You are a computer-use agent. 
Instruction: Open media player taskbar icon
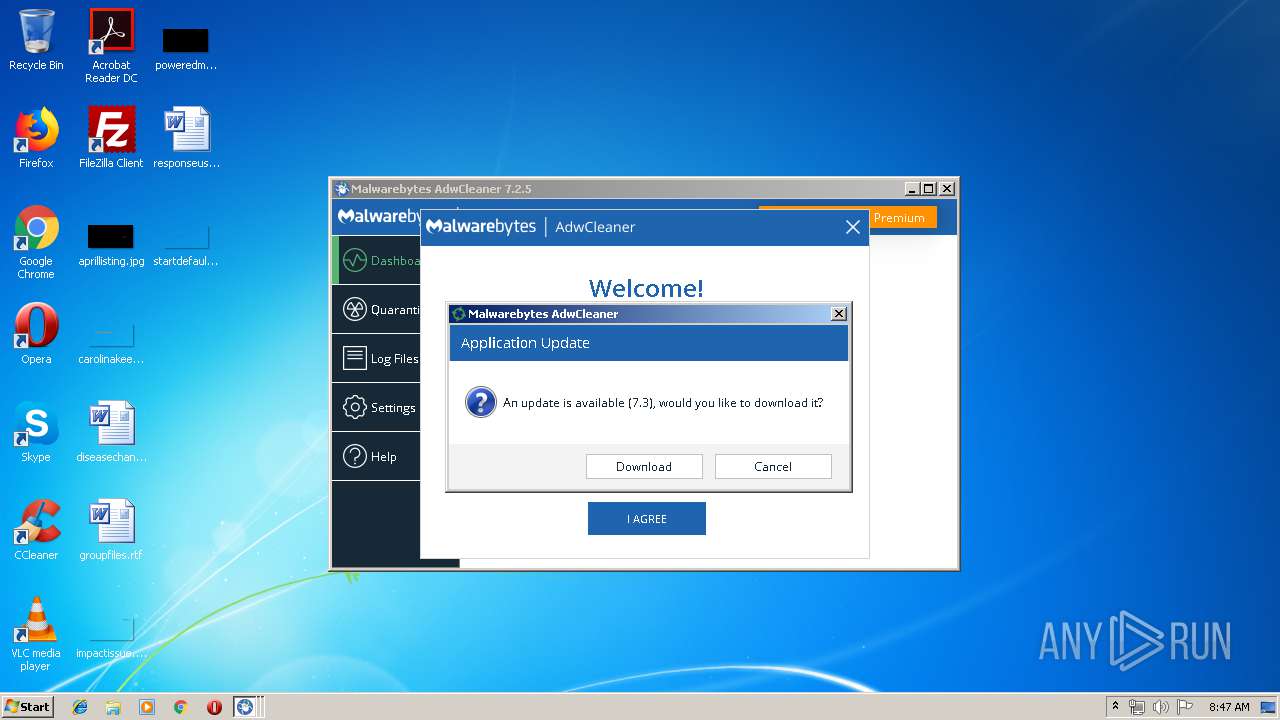coord(147,707)
